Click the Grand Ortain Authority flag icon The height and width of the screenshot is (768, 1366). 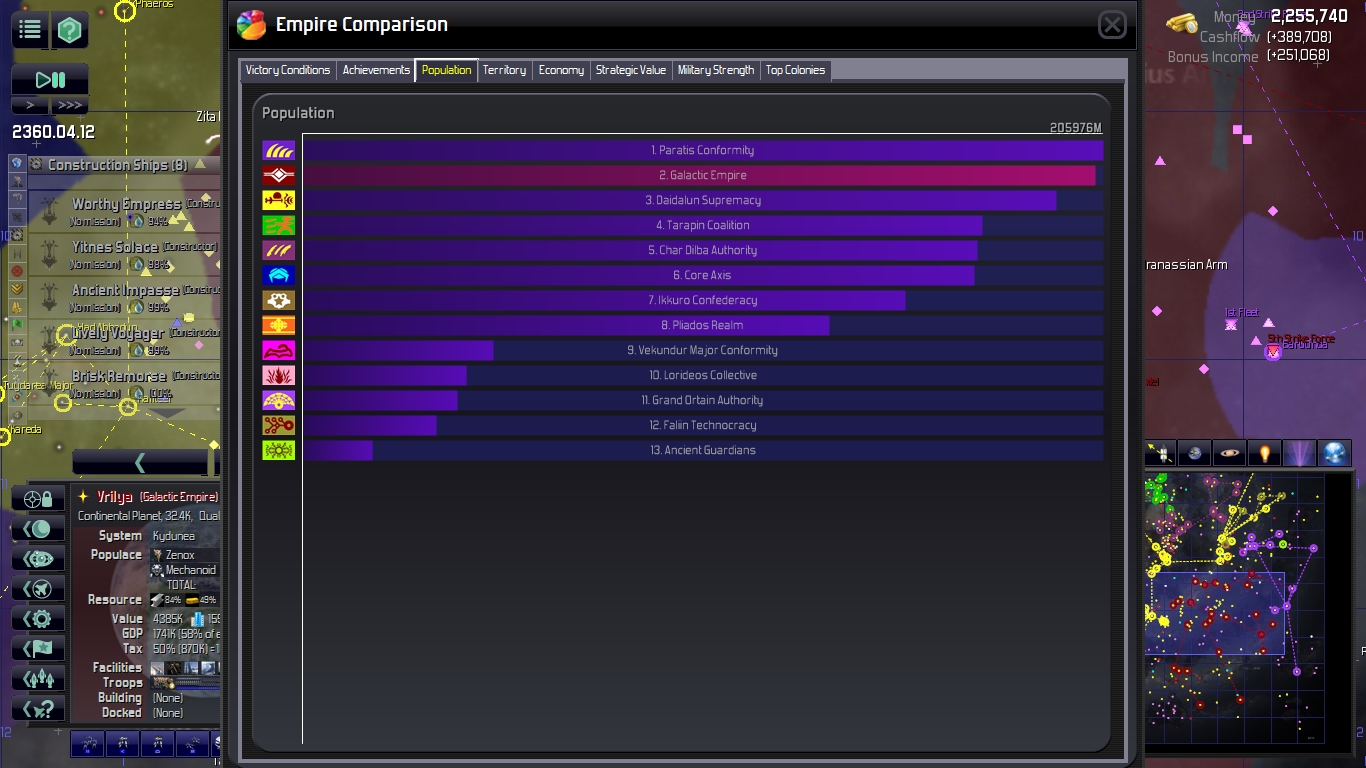279,400
